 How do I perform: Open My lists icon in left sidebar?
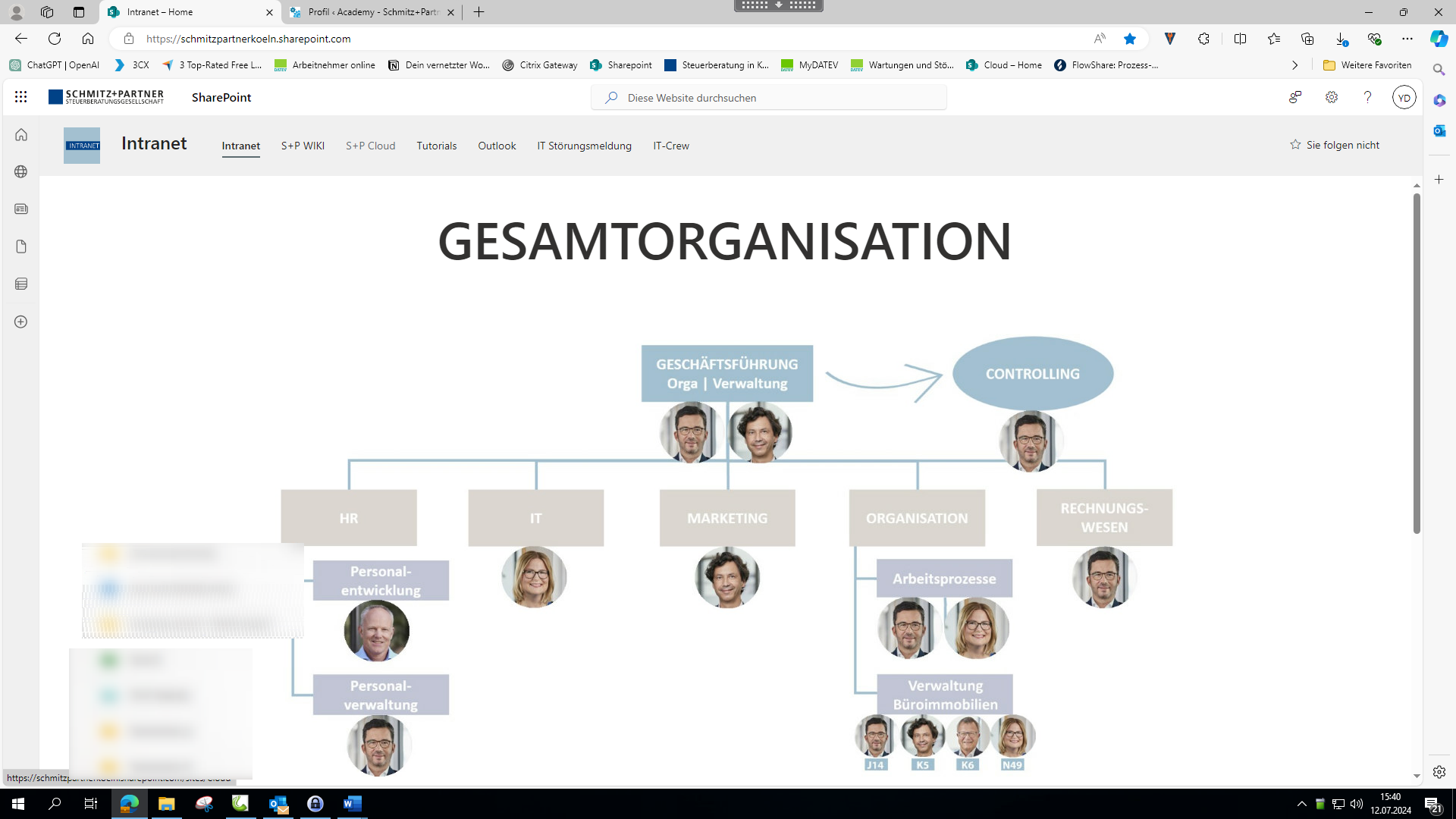[21, 284]
